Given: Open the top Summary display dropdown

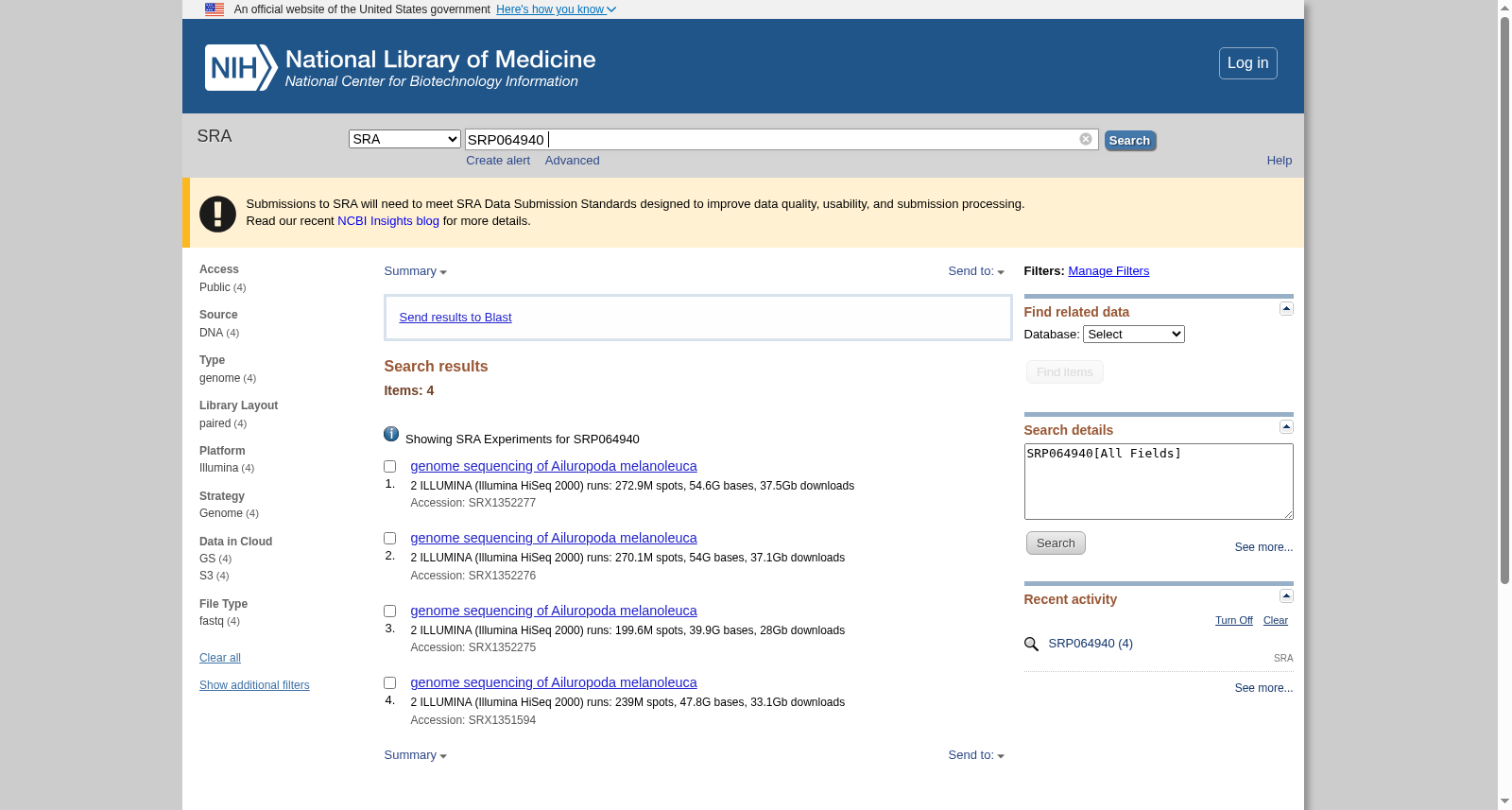Looking at the screenshot, I should click(x=415, y=271).
